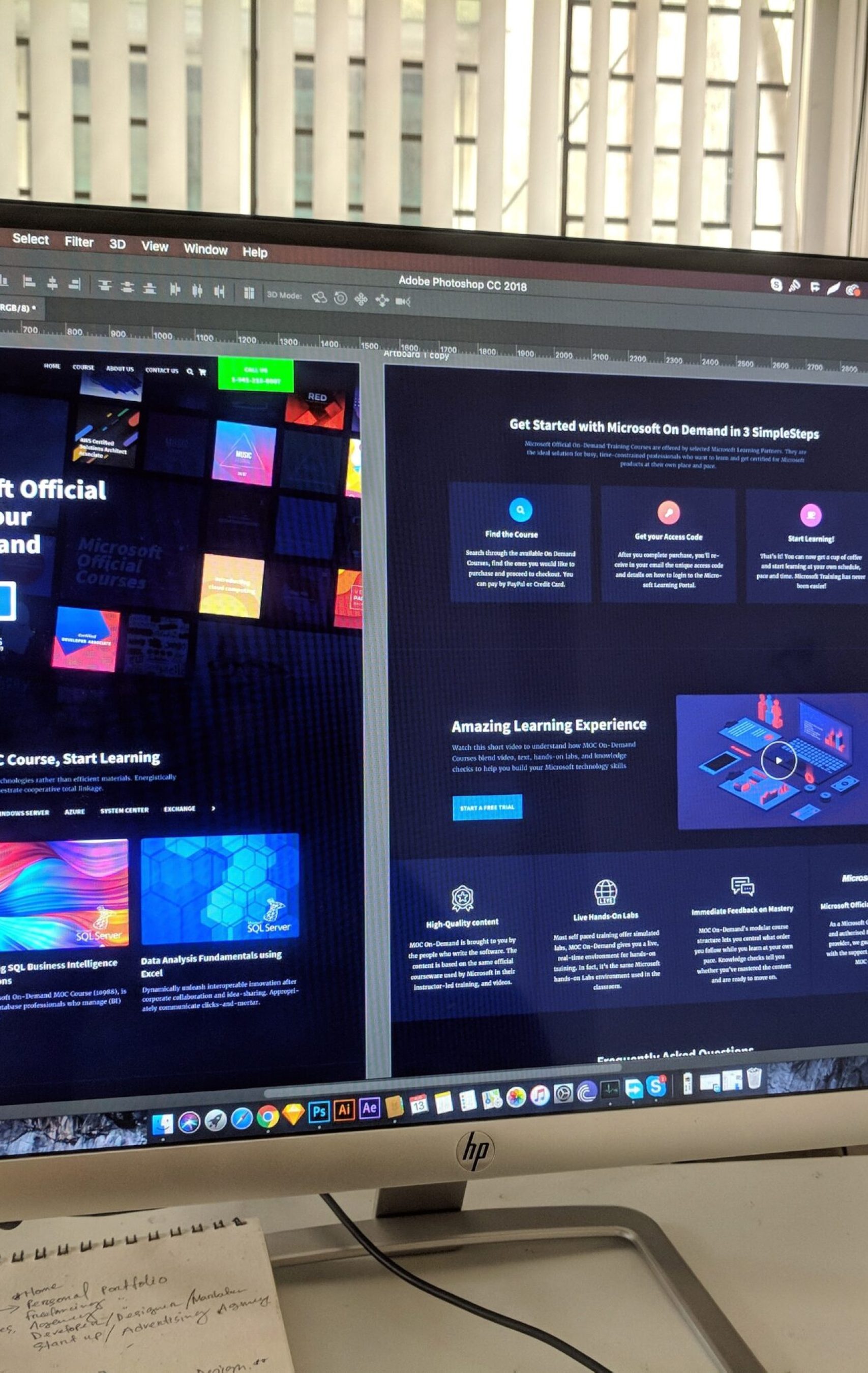Open Finder from the Dock
The height and width of the screenshot is (1373, 868).
[163, 1123]
